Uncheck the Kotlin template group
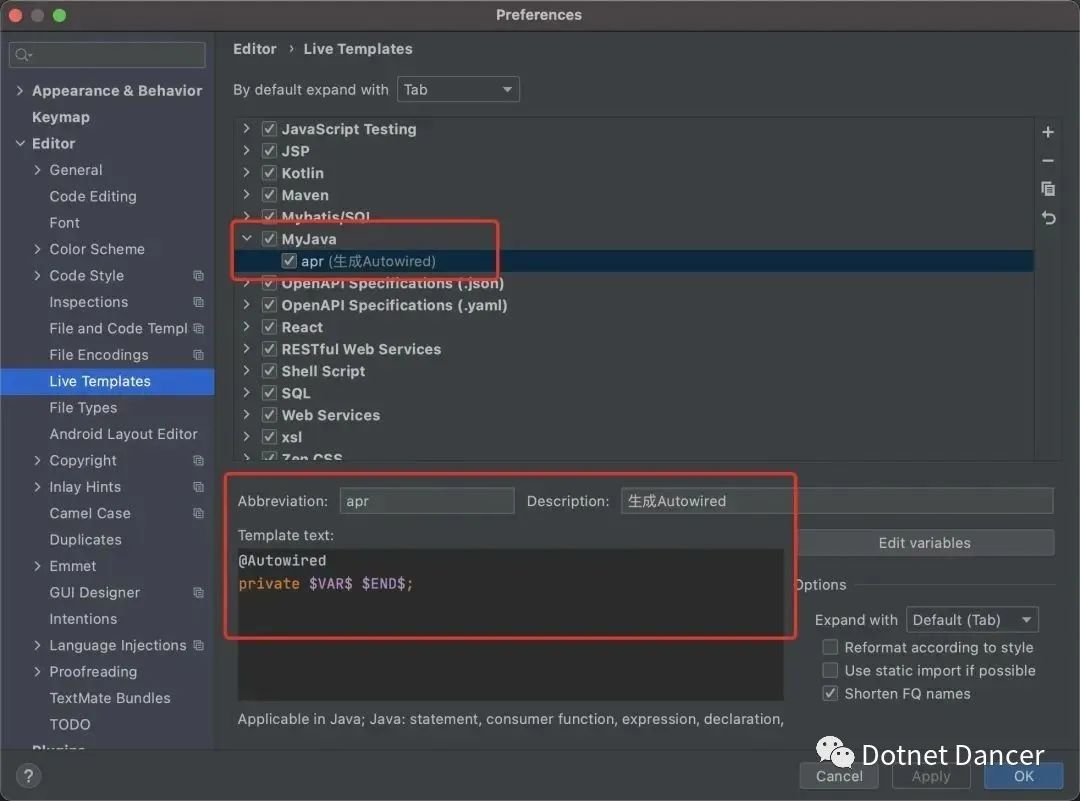This screenshot has height=801, width=1080. point(269,173)
